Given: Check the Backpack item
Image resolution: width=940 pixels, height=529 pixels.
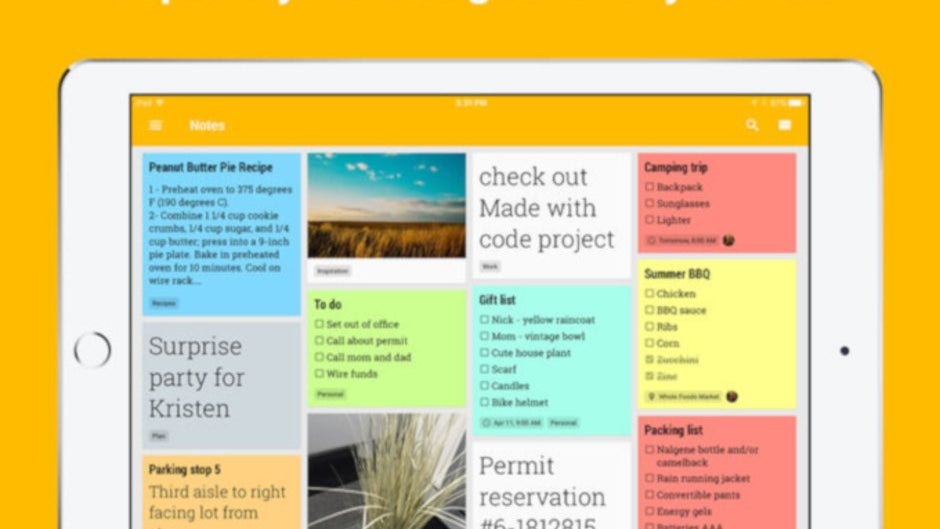Looking at the screenshot, I should click(x=649, y=187).
